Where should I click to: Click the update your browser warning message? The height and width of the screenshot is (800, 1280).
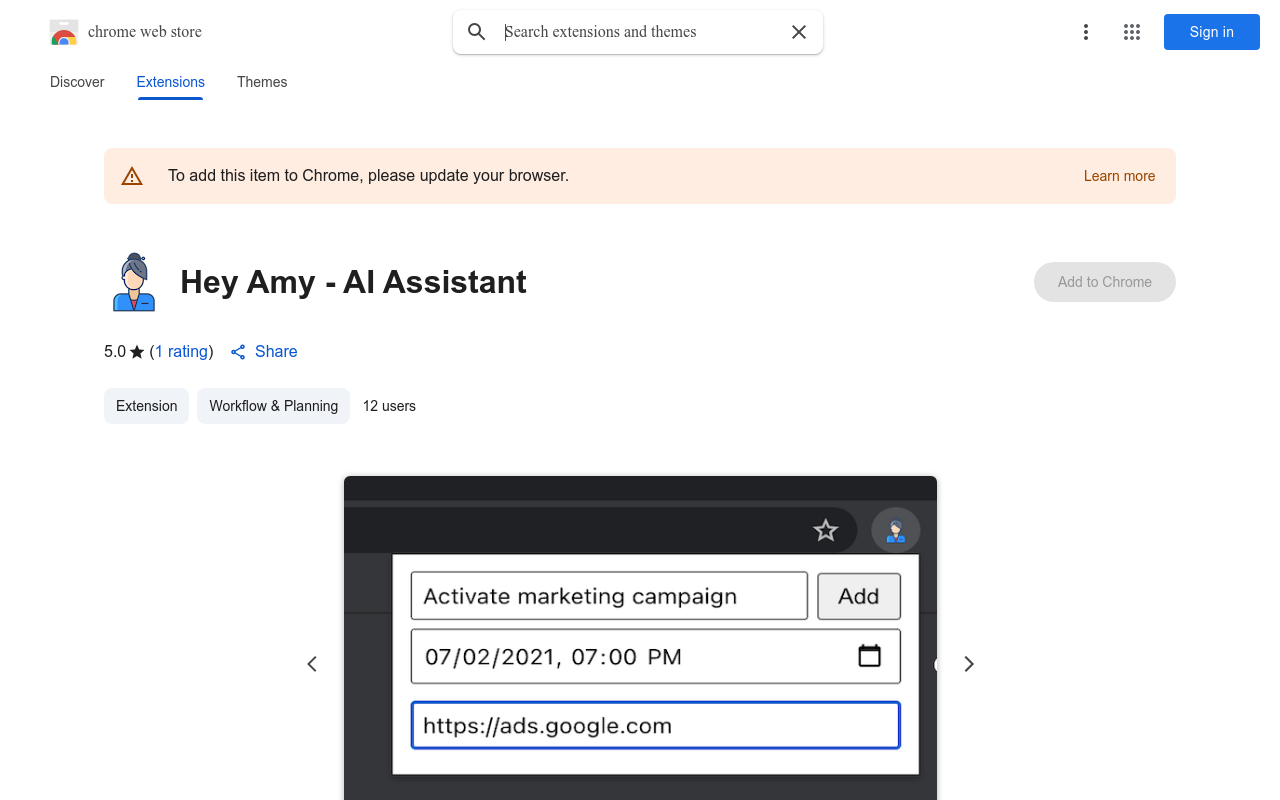(368, 176)
